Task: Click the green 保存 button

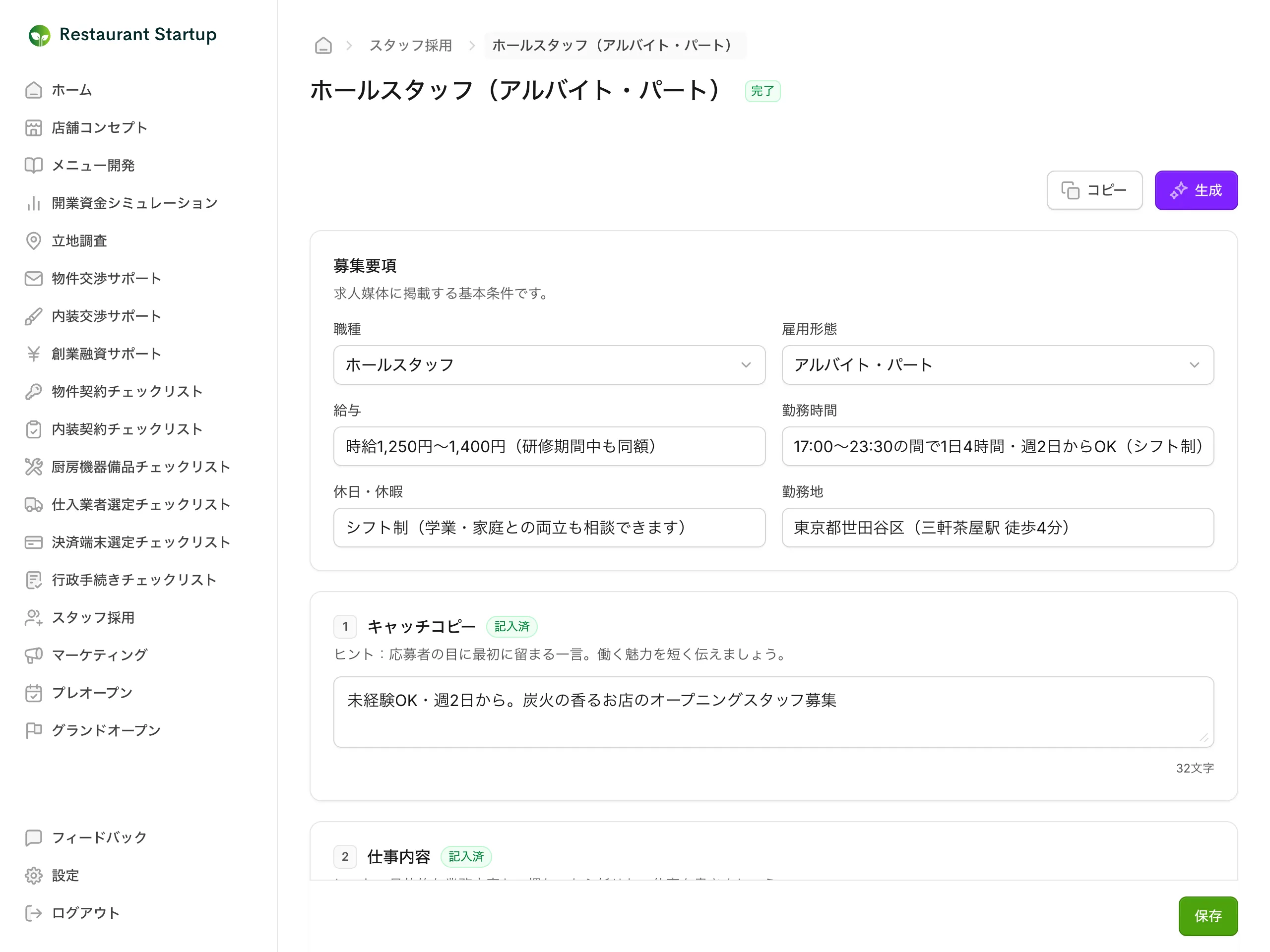Action: [x=1208, y=916]
